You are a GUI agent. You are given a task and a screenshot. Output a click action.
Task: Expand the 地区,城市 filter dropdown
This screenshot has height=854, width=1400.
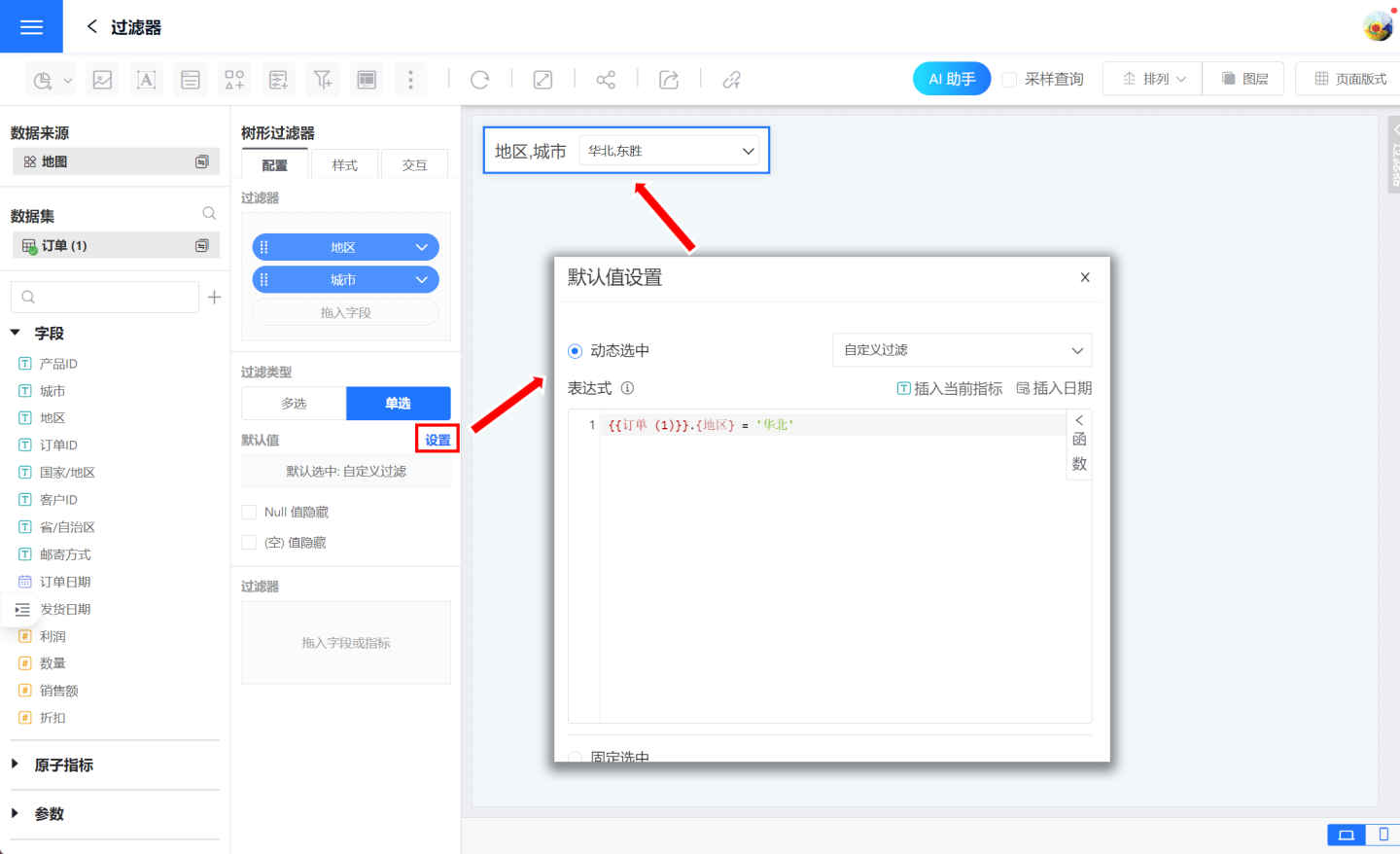point(673,151)
